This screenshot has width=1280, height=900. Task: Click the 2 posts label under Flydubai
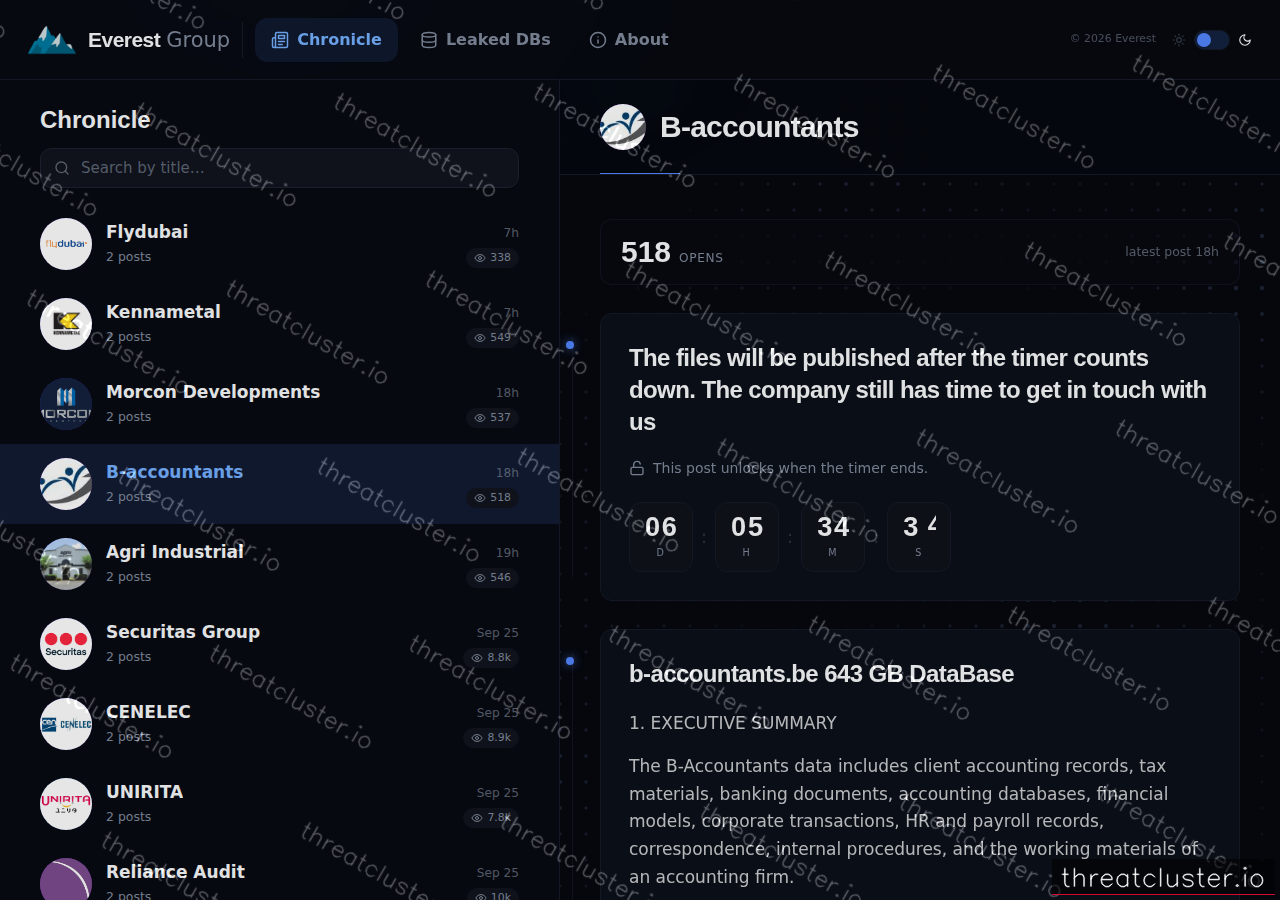click(x=129, y=257)
